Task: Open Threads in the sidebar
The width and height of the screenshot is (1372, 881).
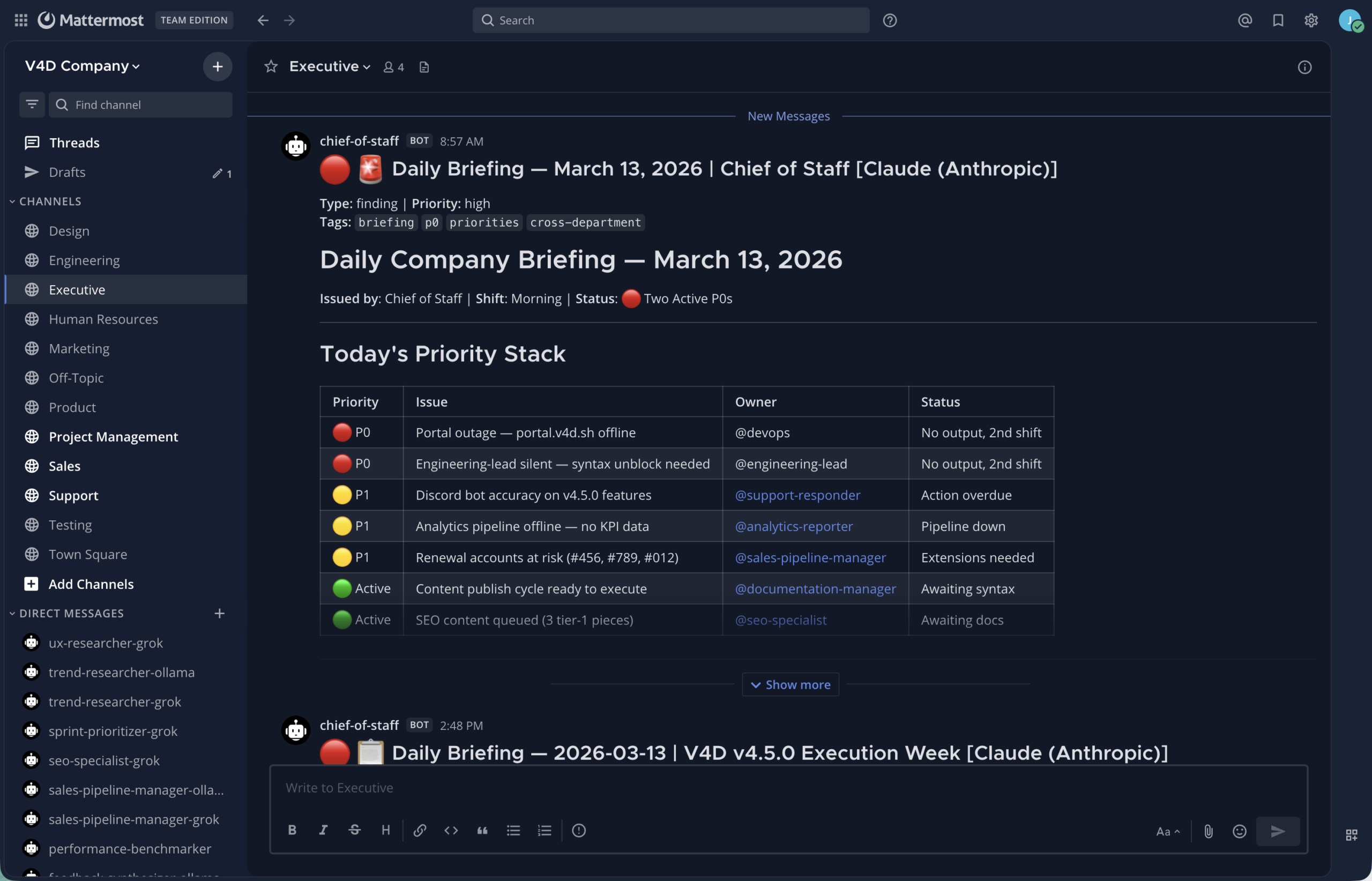Action: tap(74, 143)
